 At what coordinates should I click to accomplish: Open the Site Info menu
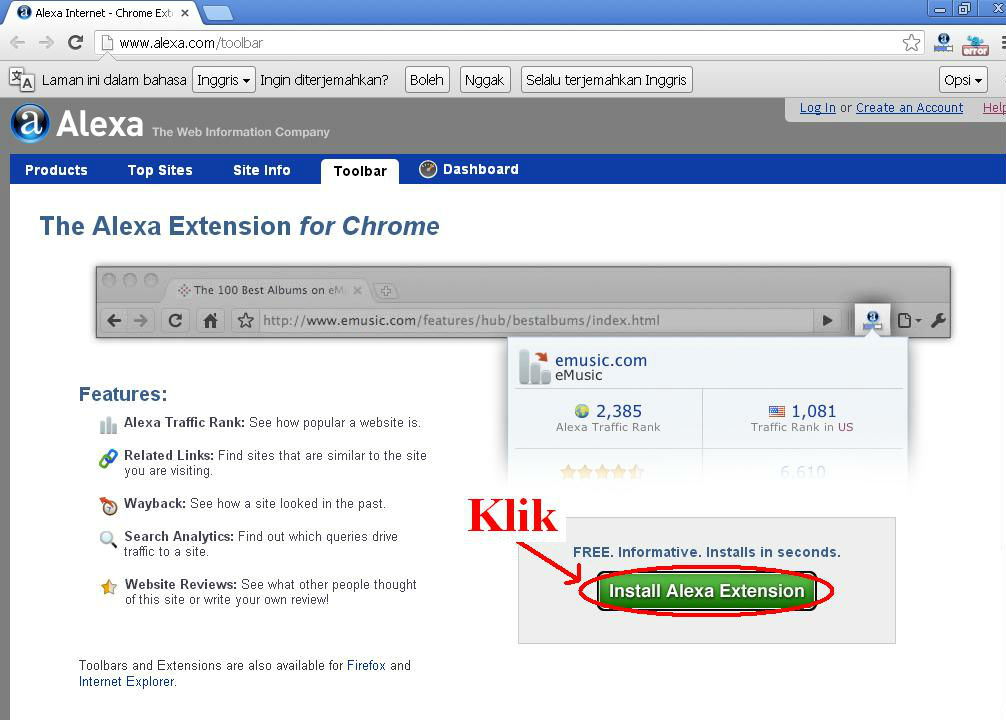click(262, 170)
